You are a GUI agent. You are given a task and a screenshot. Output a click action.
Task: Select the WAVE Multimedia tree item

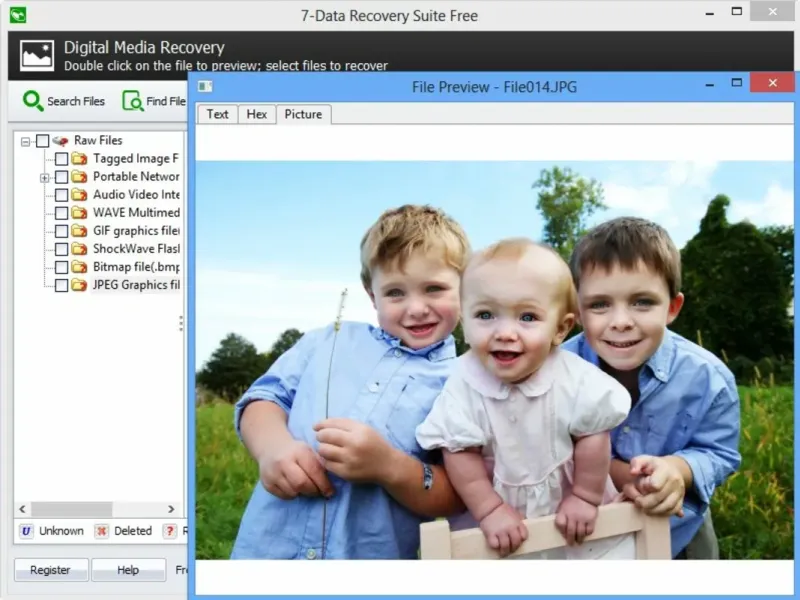(136, 213)
